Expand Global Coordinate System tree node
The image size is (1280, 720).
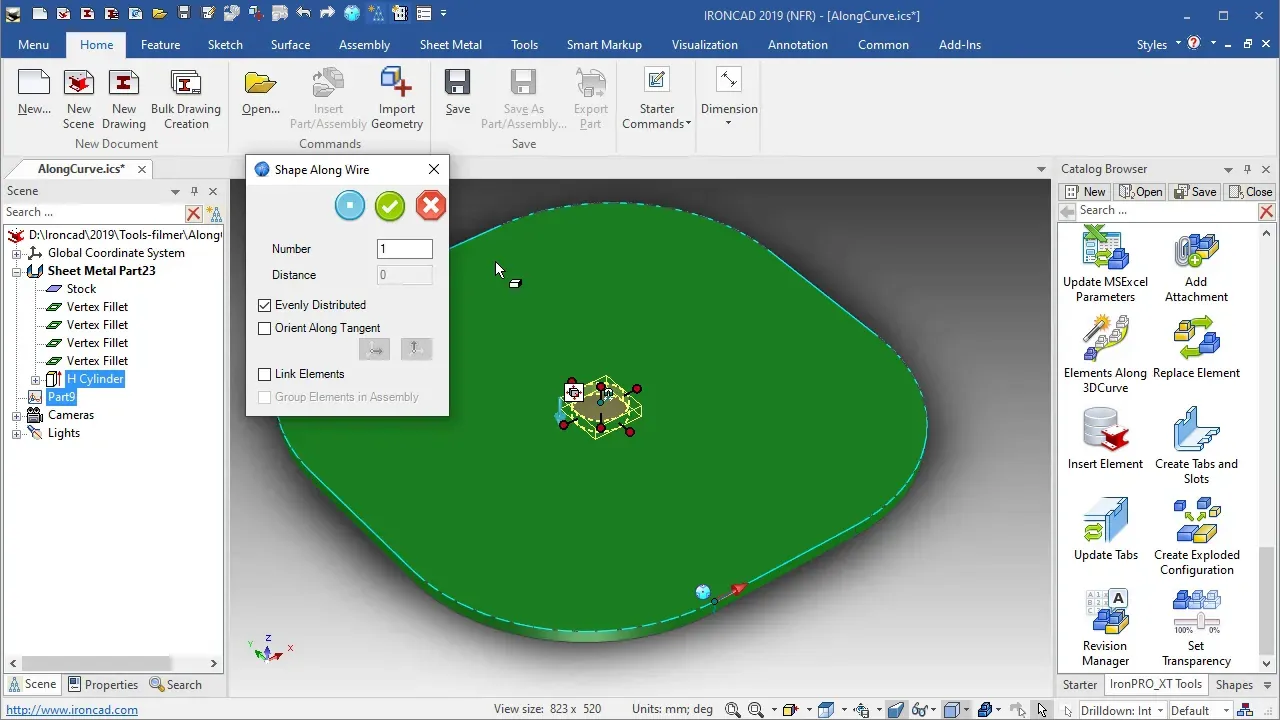(16, 254)
